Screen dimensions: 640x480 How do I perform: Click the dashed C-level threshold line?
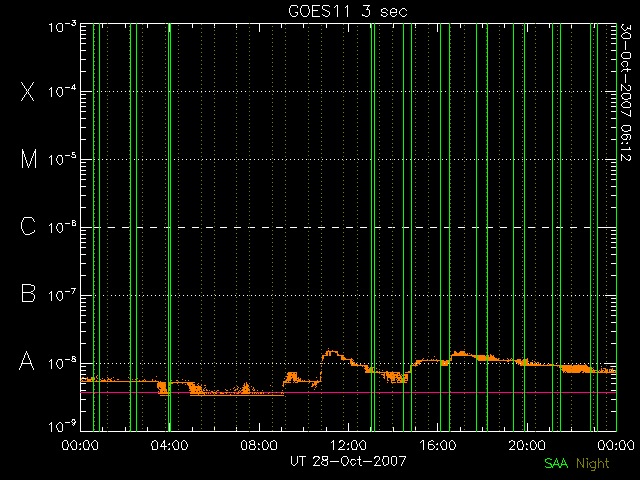pyautogui.click(x=348, y=227)
